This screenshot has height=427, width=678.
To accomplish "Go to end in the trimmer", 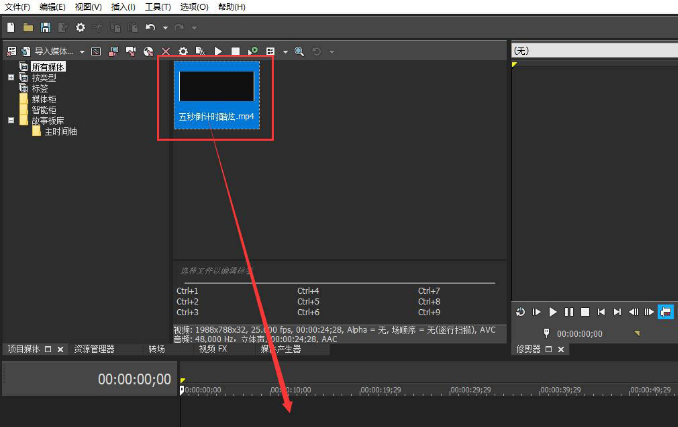I will pyautogui.click(x=617, y=312).
